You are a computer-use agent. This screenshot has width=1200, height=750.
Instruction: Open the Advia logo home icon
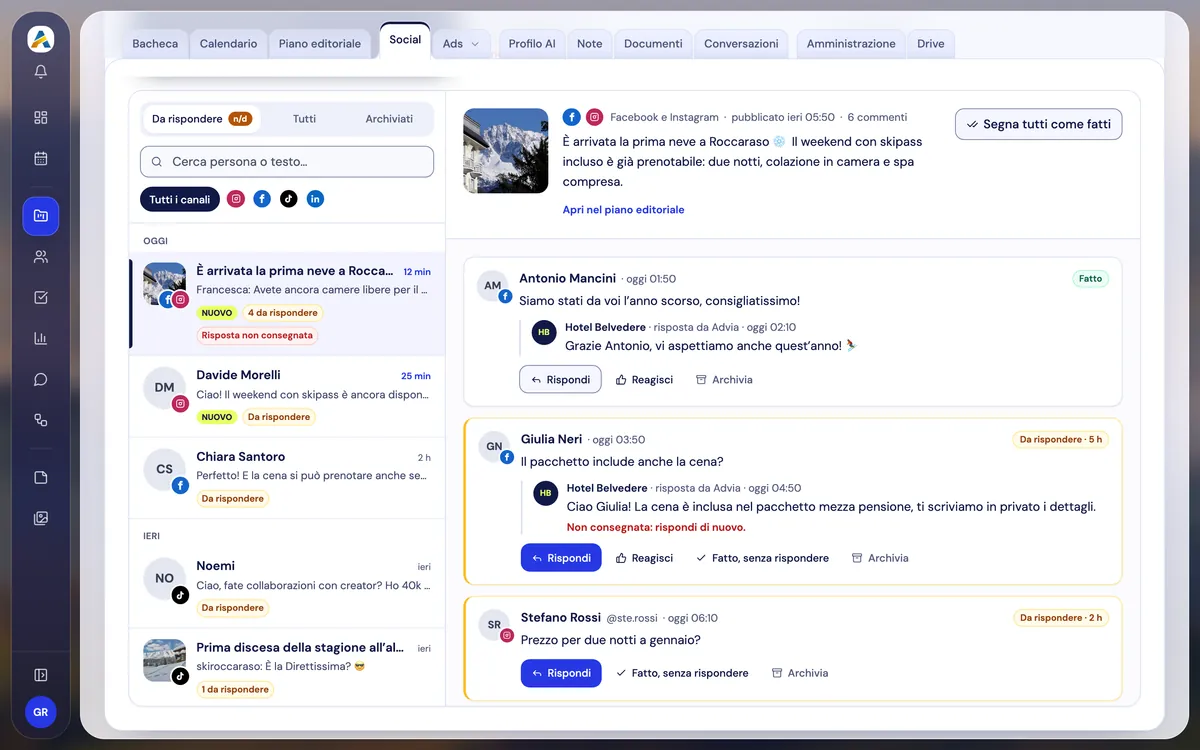tap(41, 39)
